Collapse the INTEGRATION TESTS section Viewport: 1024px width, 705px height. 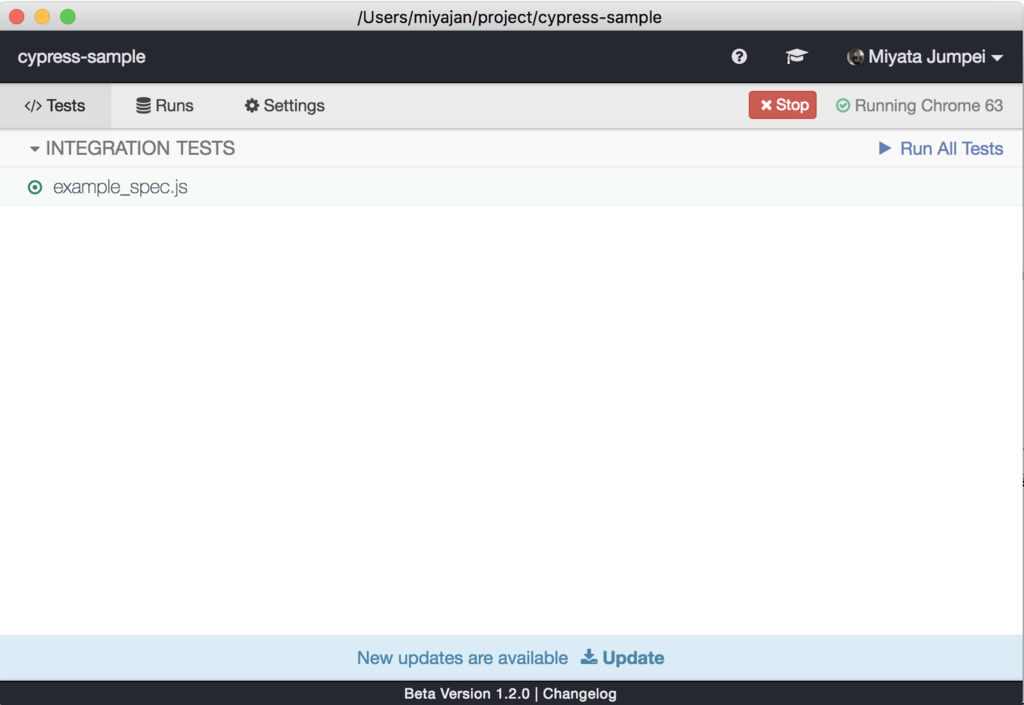132,148
